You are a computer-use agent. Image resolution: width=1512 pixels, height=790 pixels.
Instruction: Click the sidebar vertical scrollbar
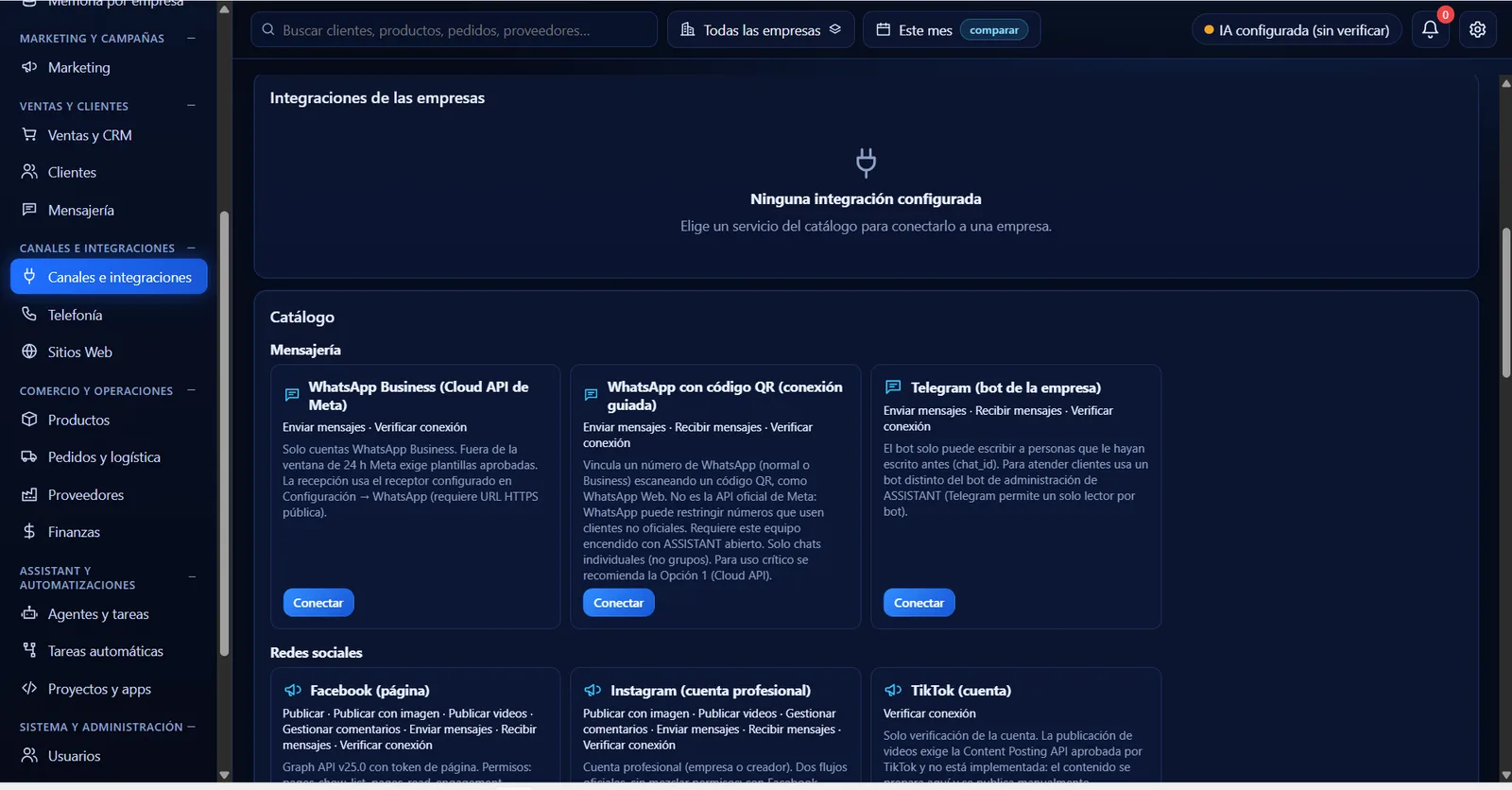pyautogui.click(x=224, y=433)
